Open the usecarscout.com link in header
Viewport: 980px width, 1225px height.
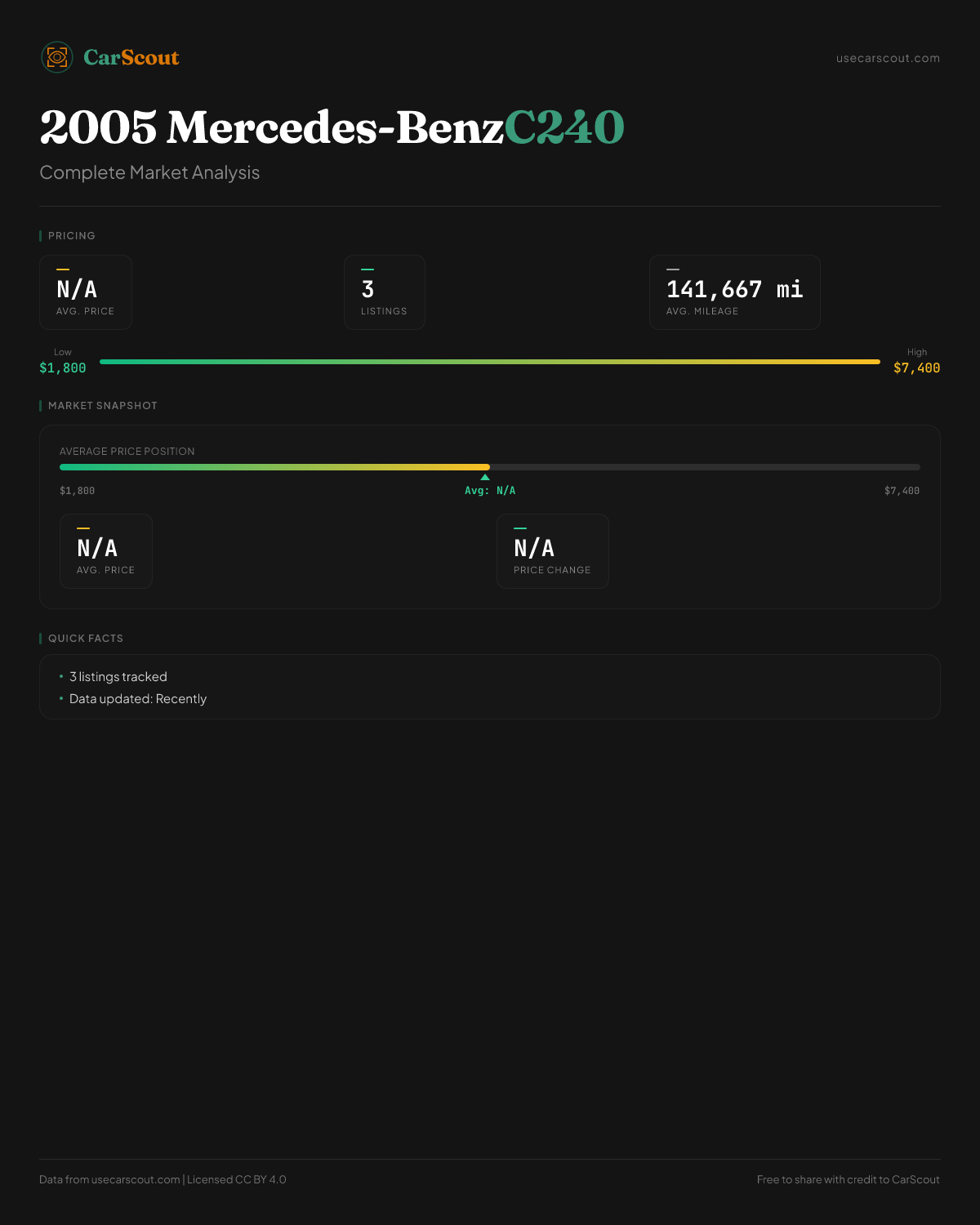coord(888,58)
